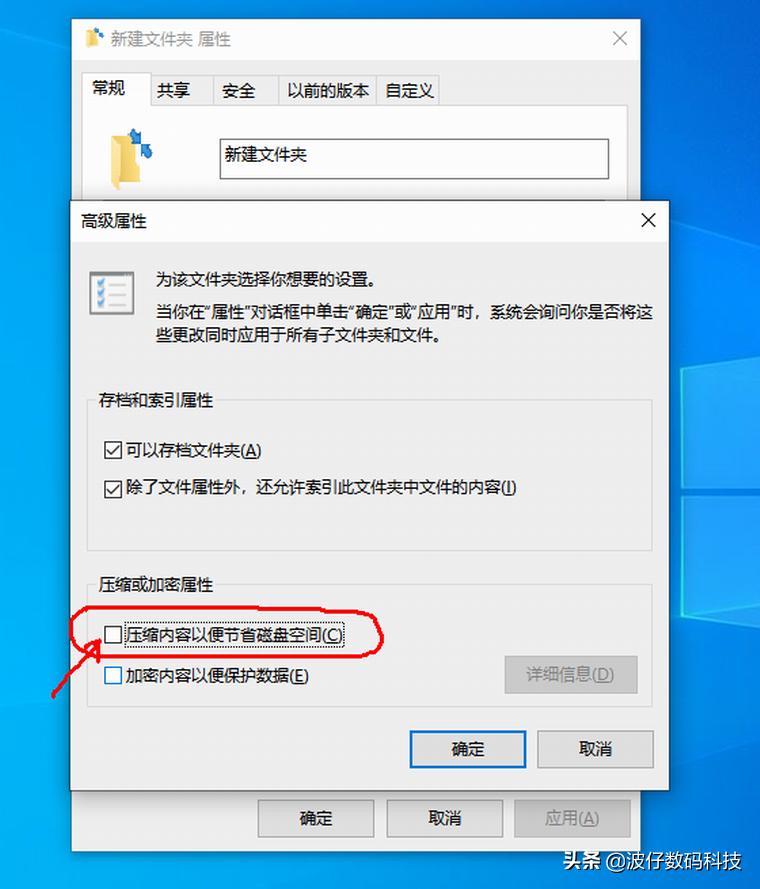Image resolution: width=760 pixels, height=889 pixels.
Task: Enable 加密内容以便保护数据 checkbox
Action: coord(113,675)
